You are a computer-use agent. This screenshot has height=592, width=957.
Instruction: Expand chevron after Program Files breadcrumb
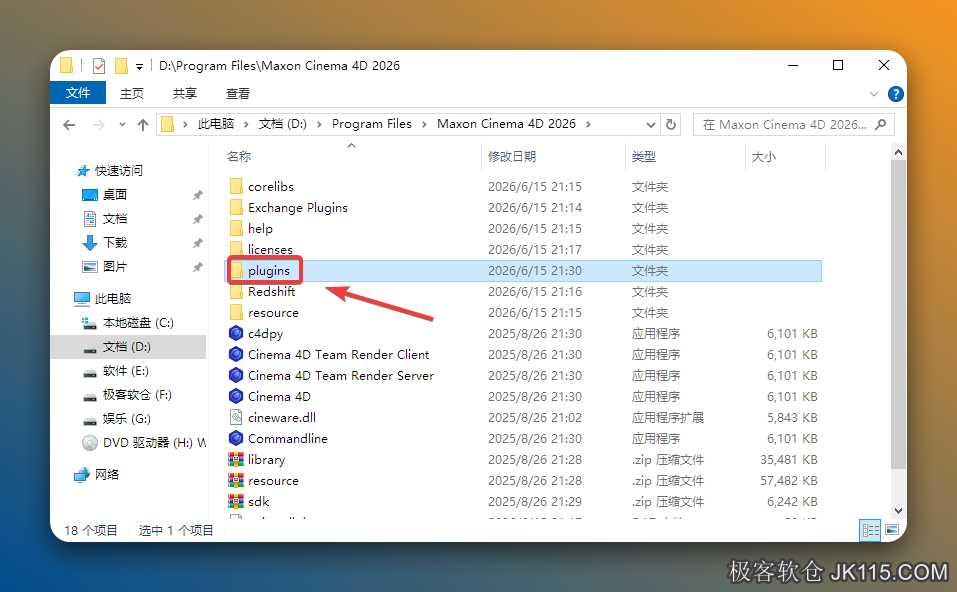(424, 125)
